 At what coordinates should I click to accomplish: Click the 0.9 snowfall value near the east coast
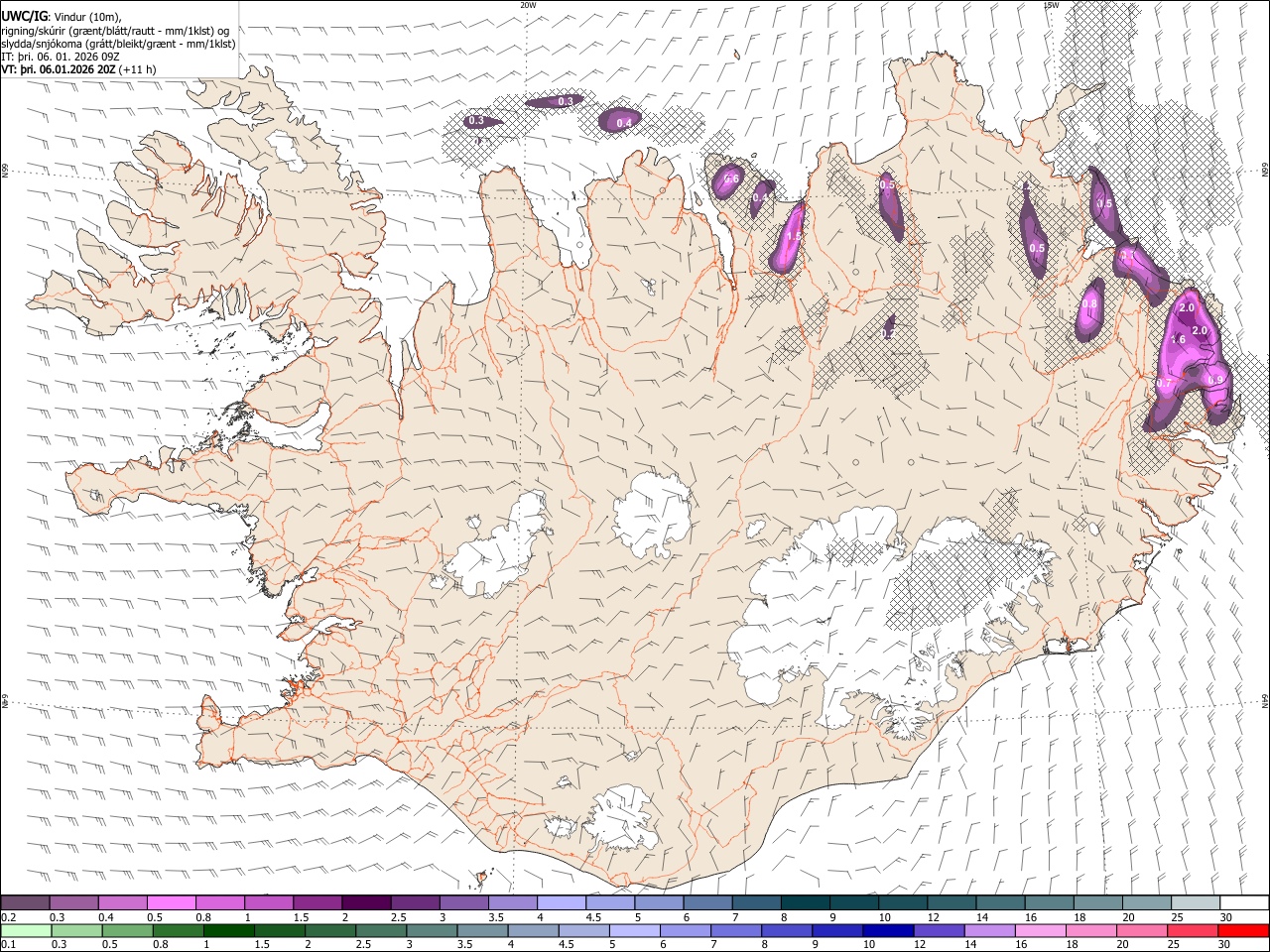pyautogui.click(x=1215, y=381)
